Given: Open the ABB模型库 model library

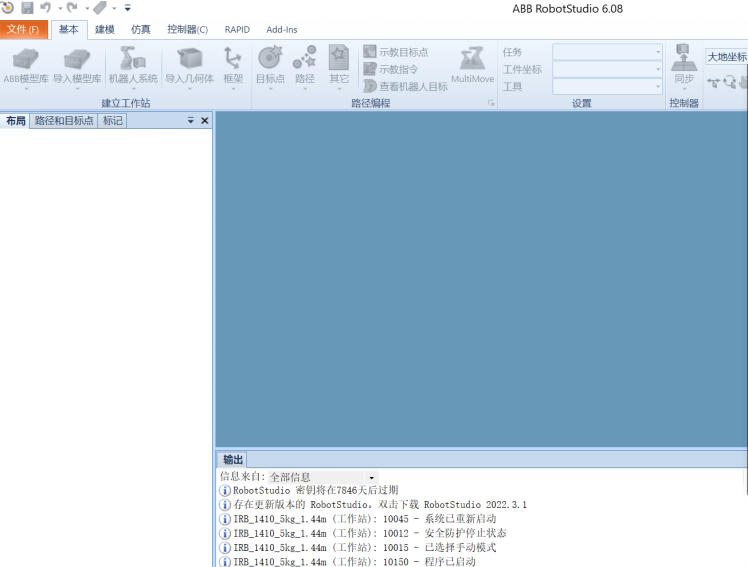Looking at the screenshot, I should click(26, 67).
